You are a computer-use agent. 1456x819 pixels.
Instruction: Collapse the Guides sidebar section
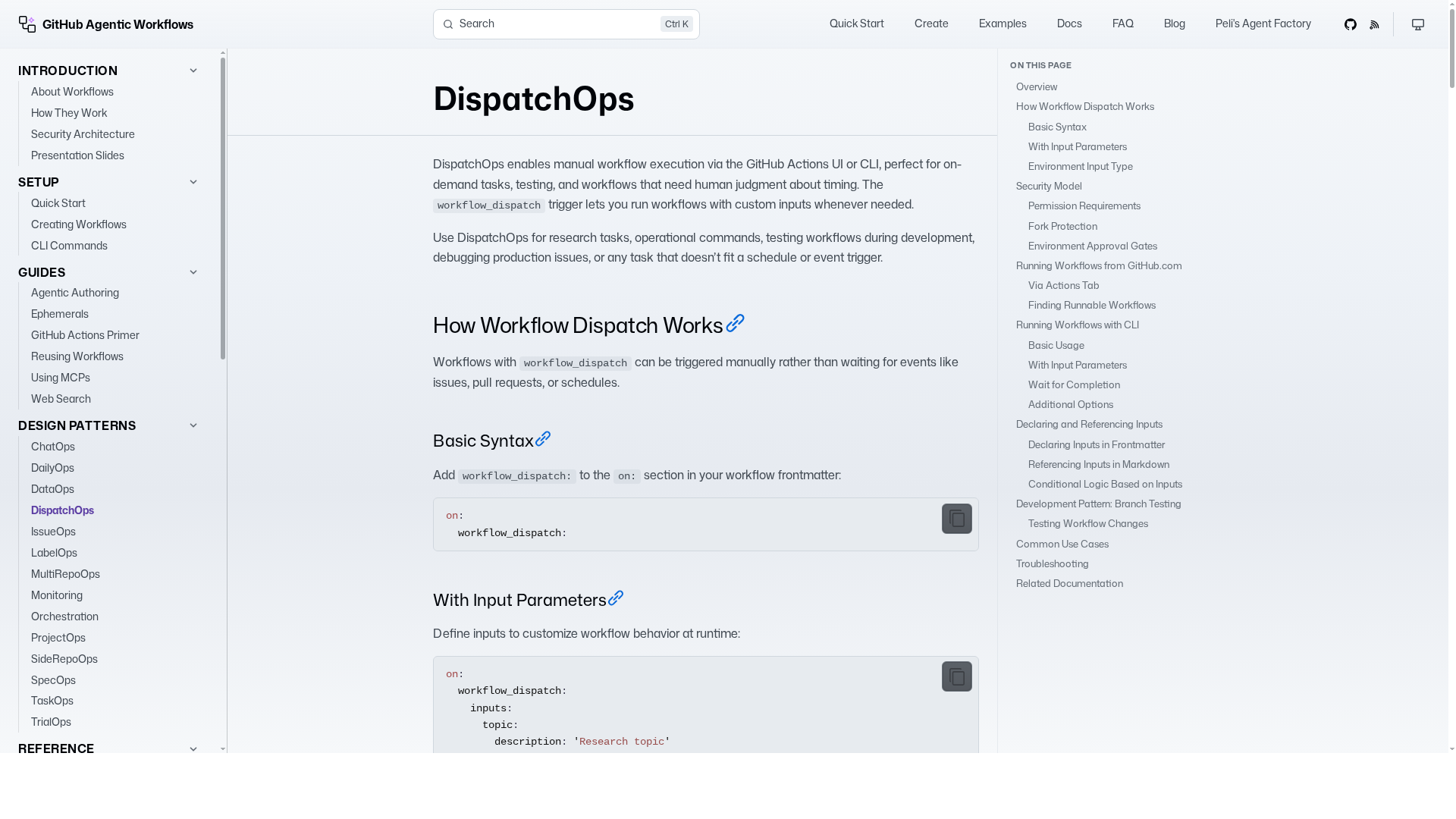(193, 273)
